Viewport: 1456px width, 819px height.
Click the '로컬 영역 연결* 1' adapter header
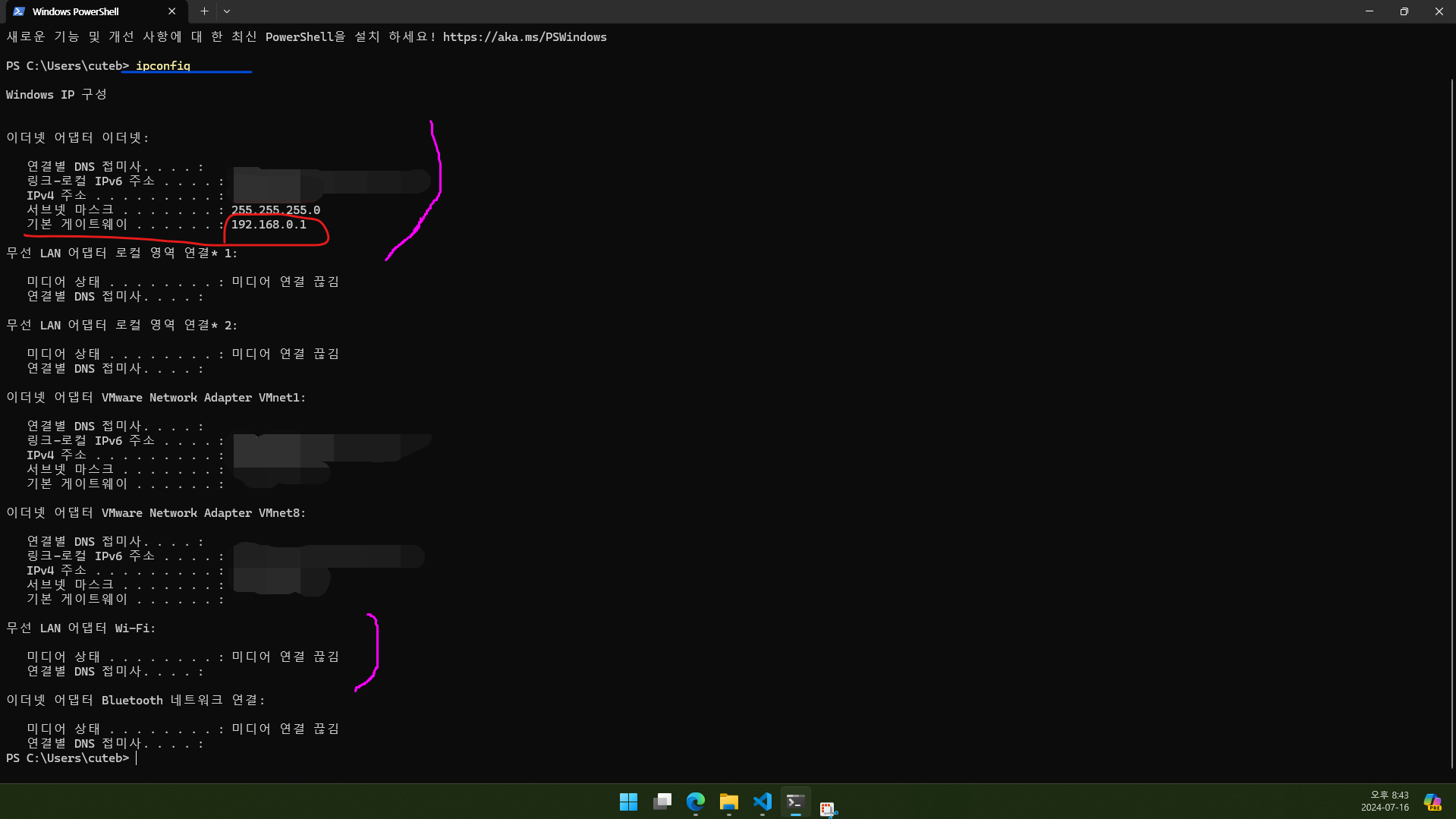coord(121,254)
